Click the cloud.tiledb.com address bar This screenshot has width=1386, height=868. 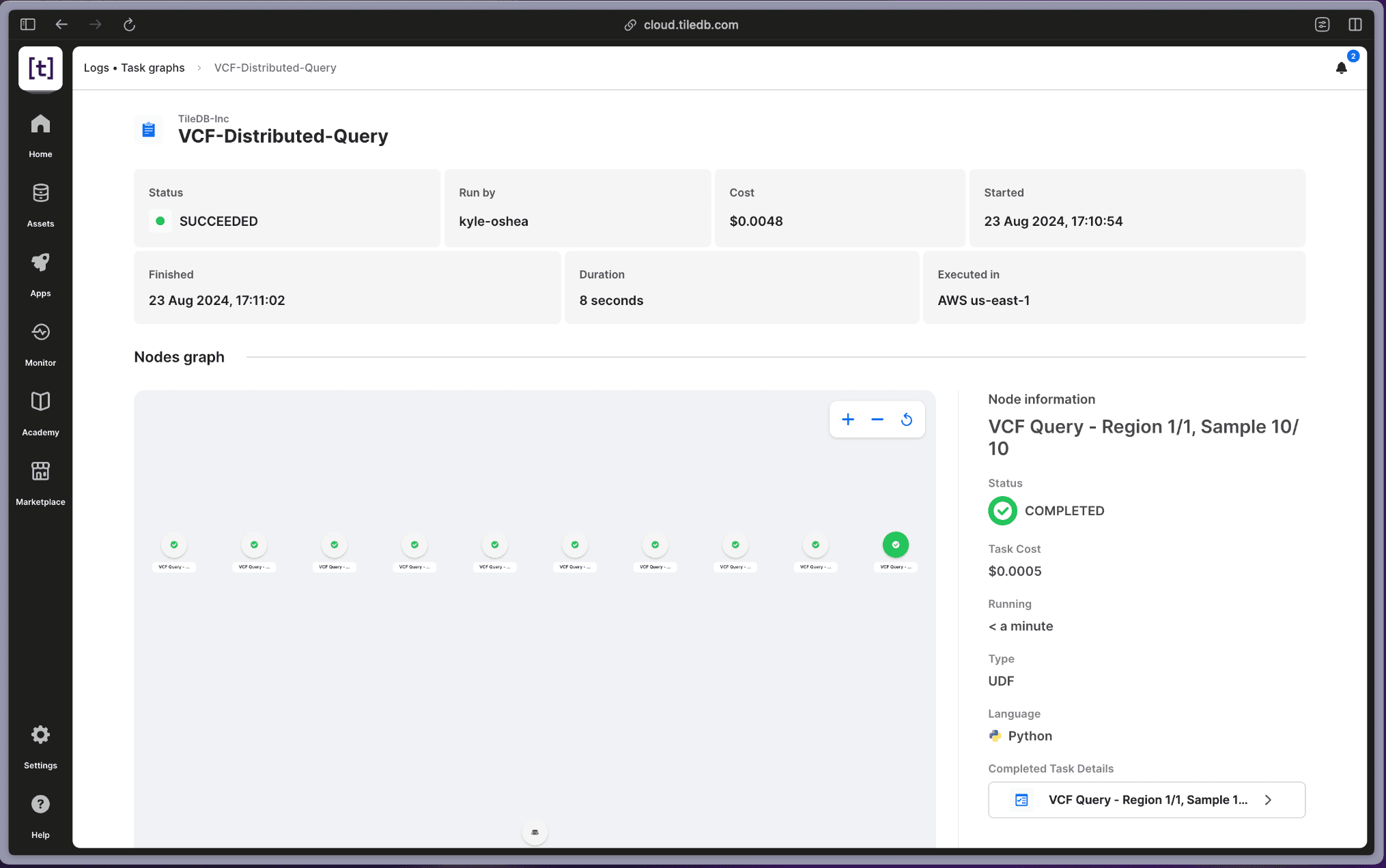[x=690, y=25]
